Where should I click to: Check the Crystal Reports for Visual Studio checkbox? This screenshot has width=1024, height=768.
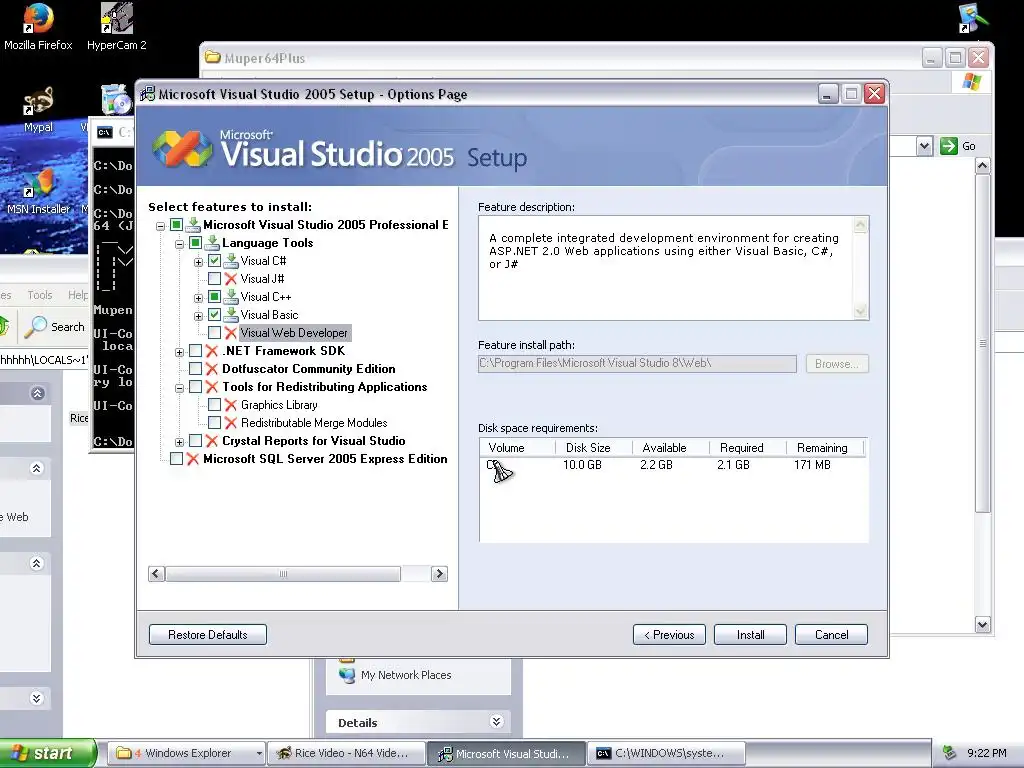pos(195,441)
